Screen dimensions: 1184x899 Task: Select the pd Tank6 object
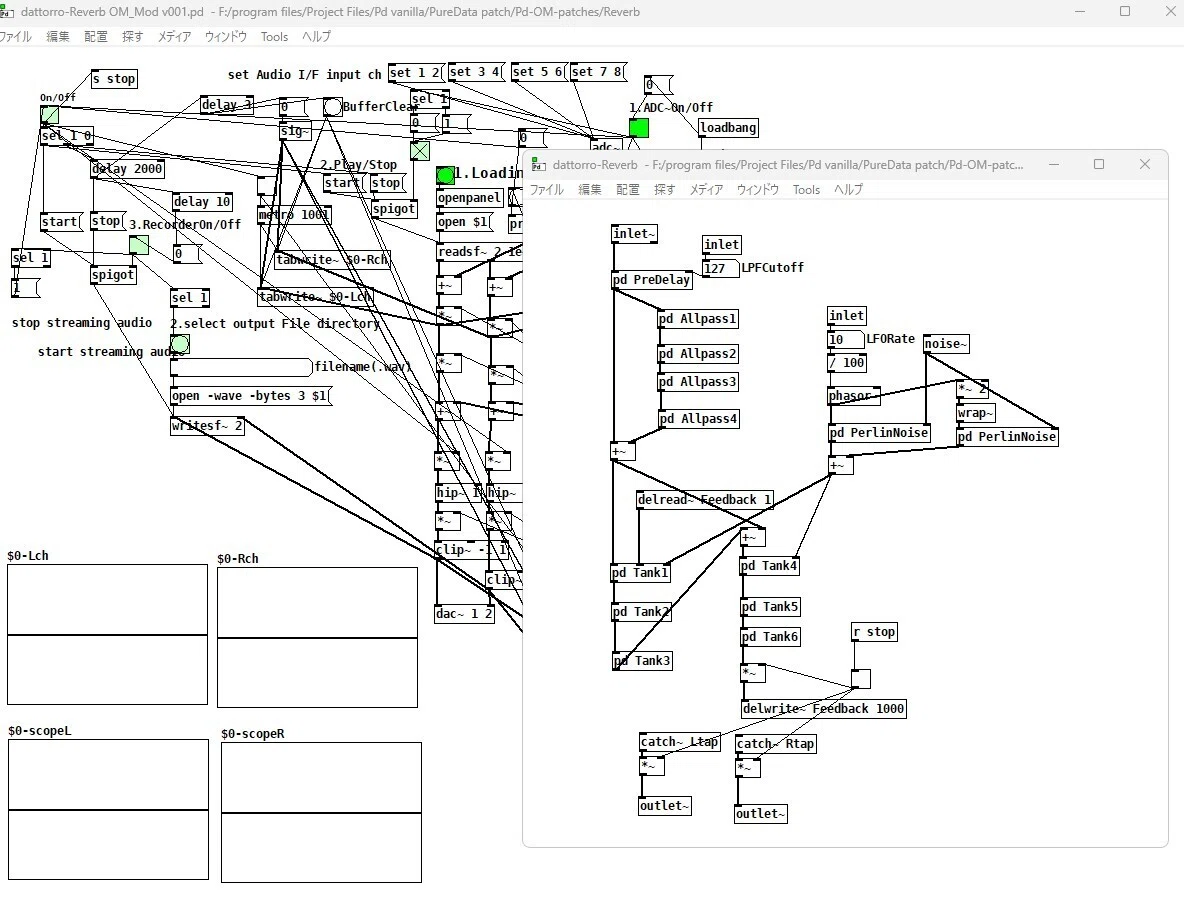pyautogui.click(x=771, y=637)
